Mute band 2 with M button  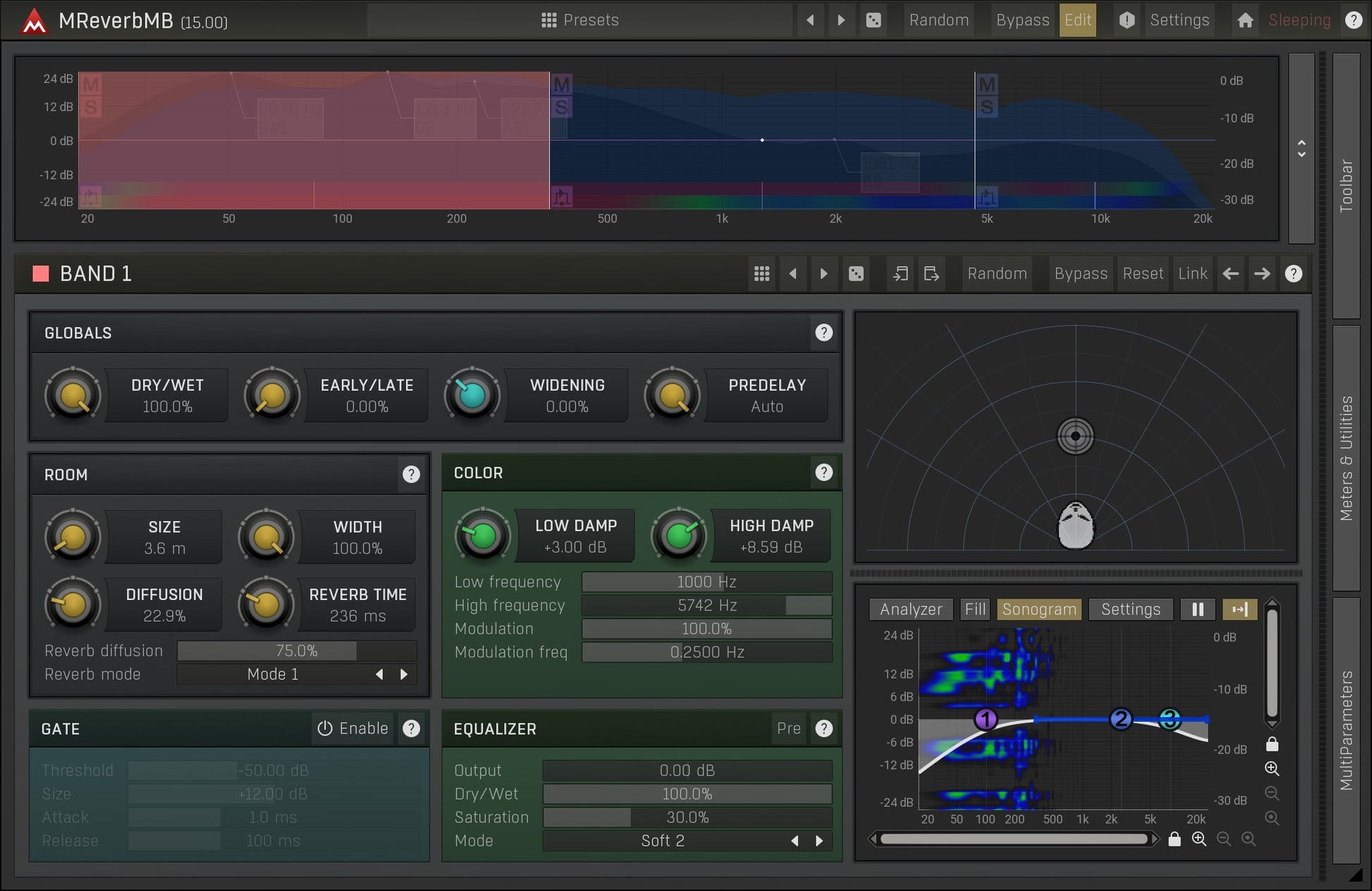(561, 85)
